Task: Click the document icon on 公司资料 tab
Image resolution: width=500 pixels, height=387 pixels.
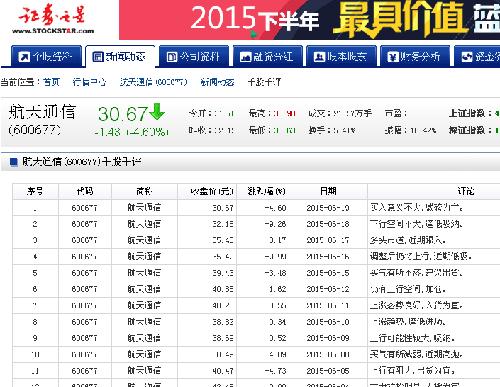Action: 172,57
